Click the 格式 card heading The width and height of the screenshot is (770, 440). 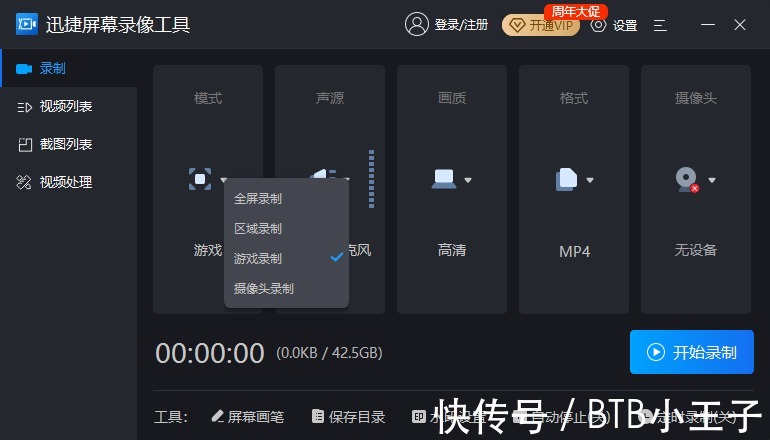(x=574, y=98)
